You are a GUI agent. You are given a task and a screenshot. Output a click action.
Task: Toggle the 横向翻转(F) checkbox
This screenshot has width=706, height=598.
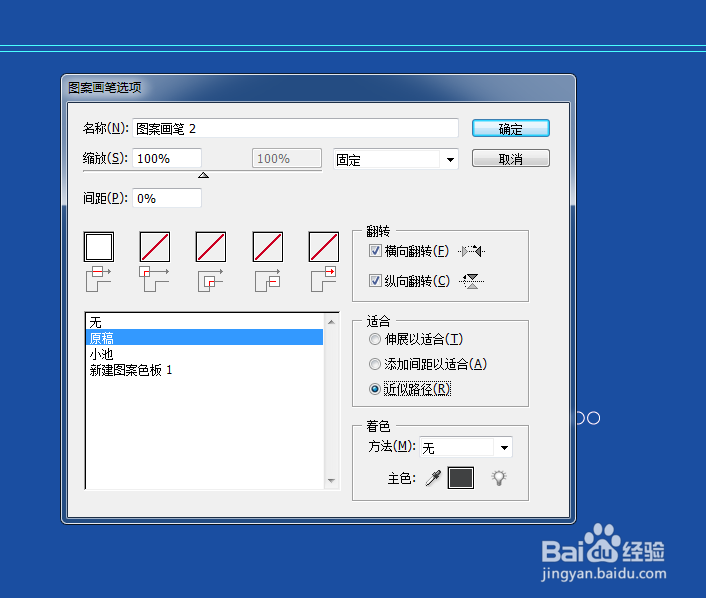[x=375, y=251]
